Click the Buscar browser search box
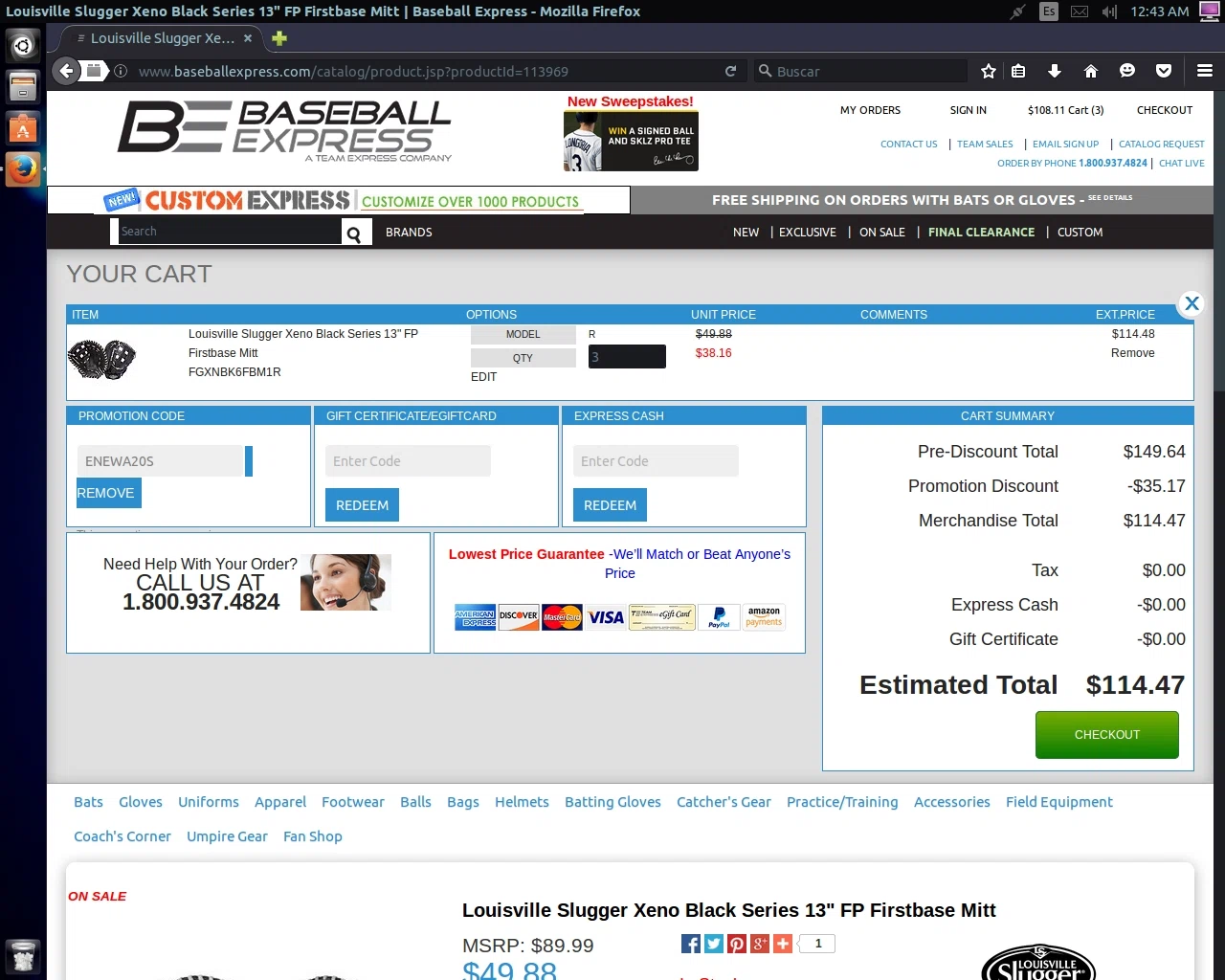The image size is (1225, 980). tap(861, 71)
